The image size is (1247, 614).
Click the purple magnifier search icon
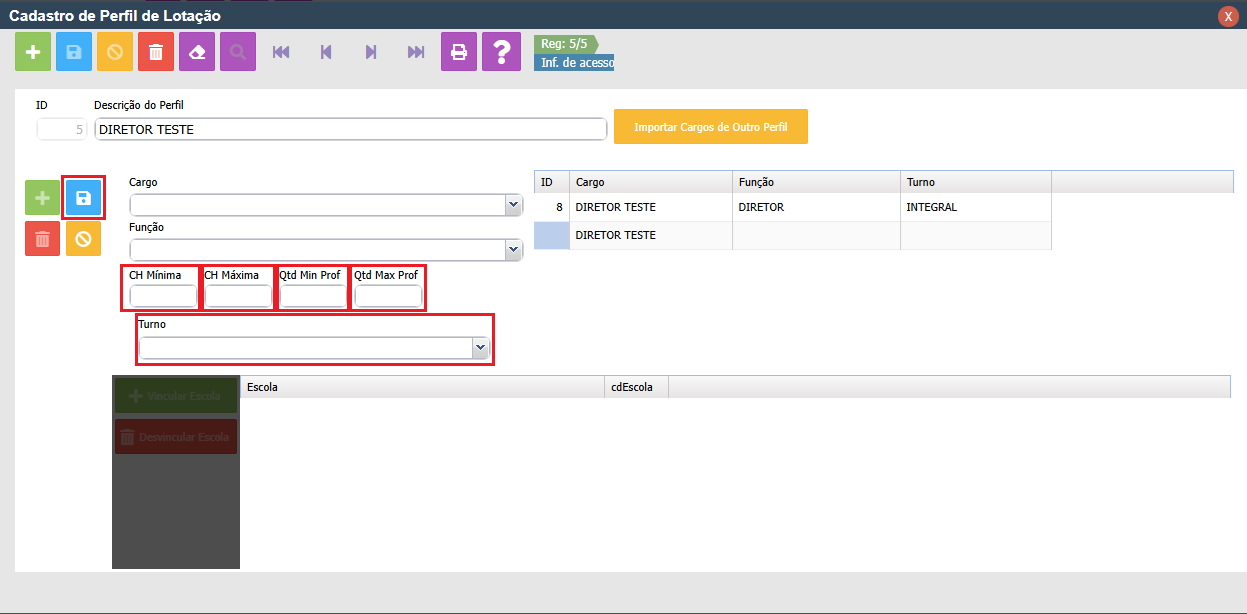[237, 52]
